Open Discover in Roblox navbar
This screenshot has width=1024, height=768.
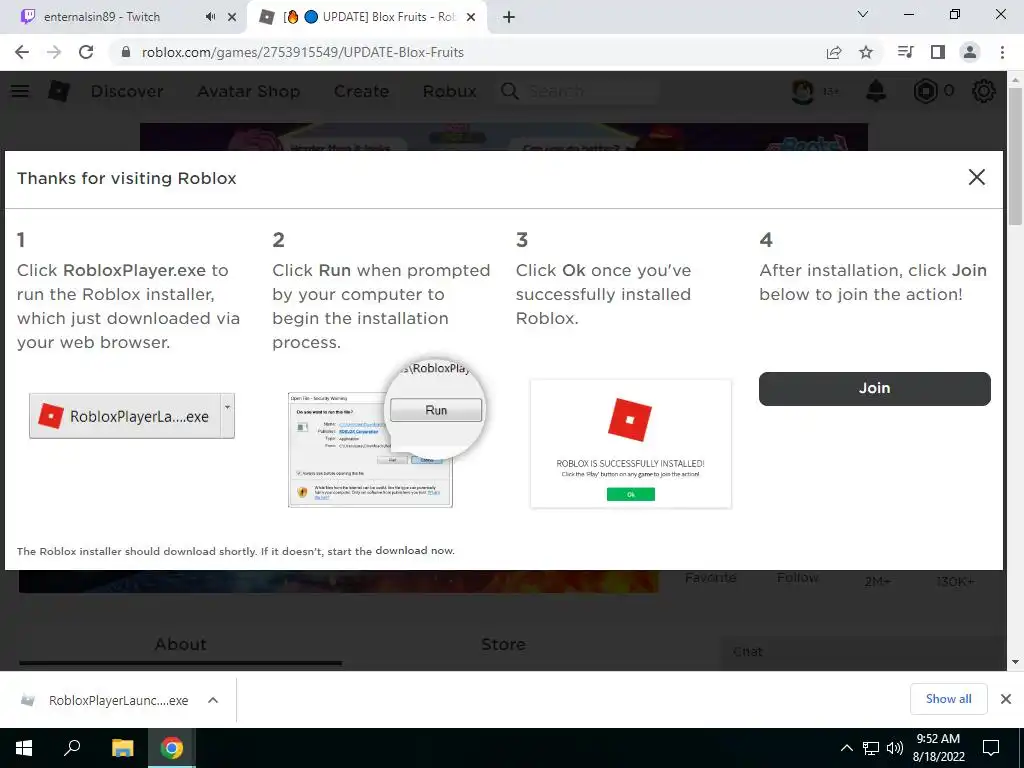(x=127, y=91)
